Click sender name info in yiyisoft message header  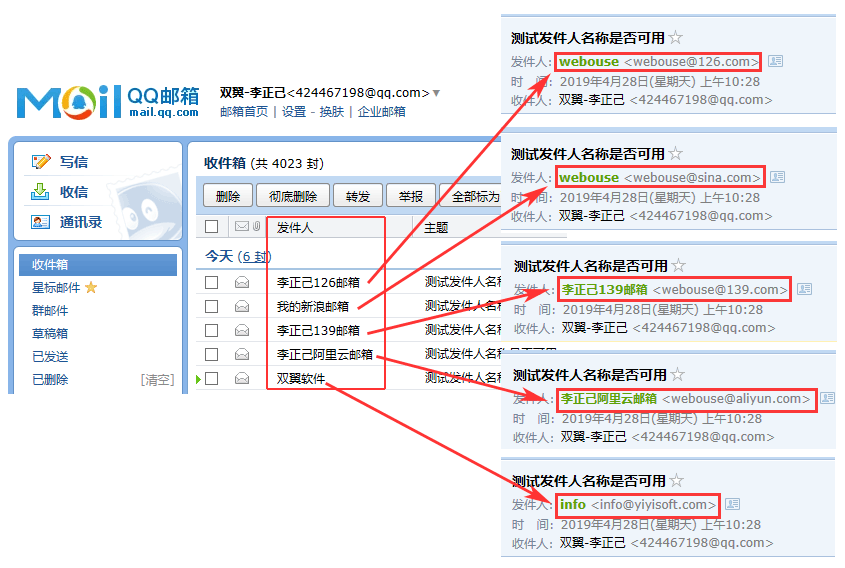click(x=572, y=504)
